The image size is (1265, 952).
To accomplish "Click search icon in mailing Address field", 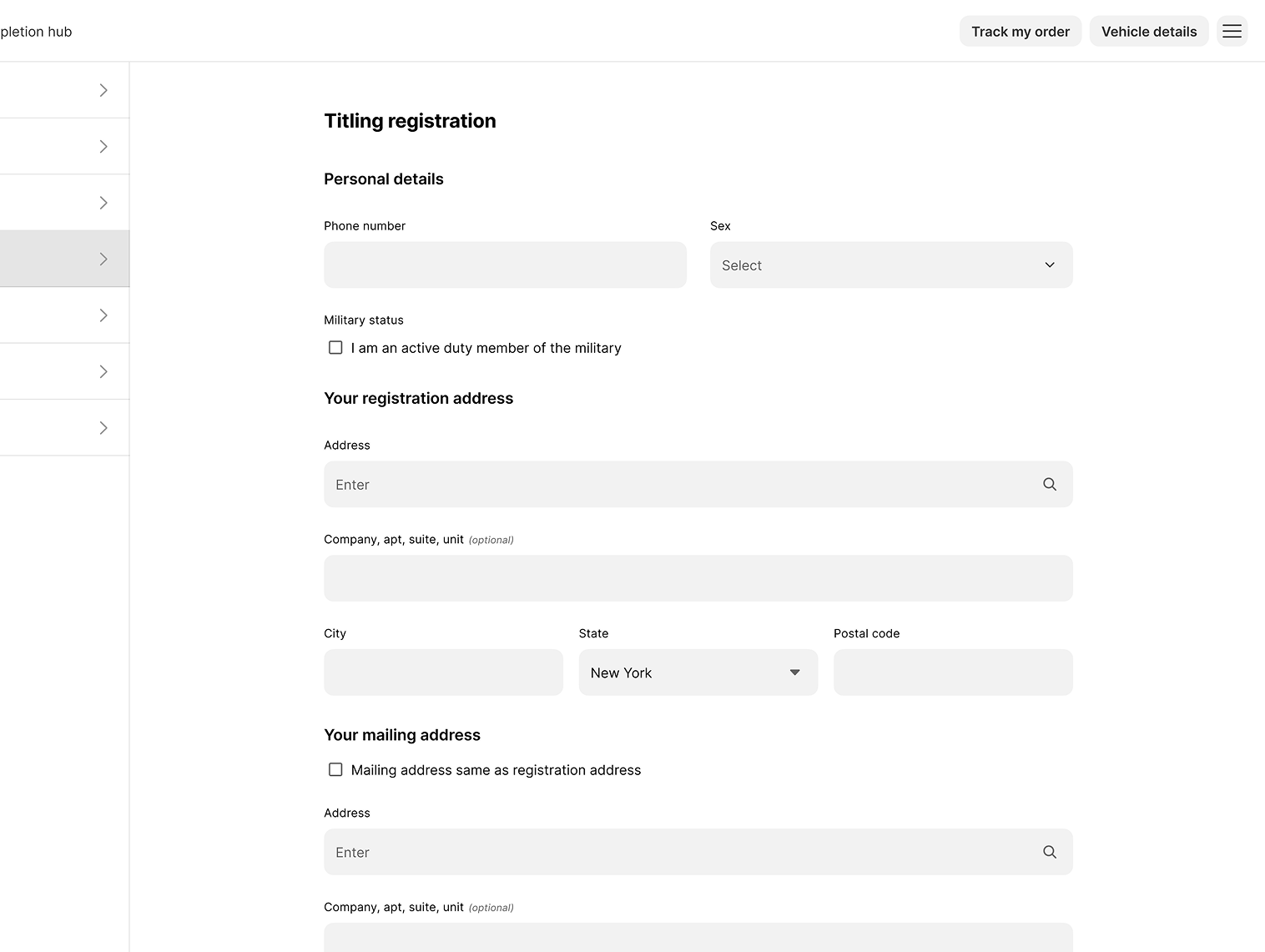I will [1049, 852].
